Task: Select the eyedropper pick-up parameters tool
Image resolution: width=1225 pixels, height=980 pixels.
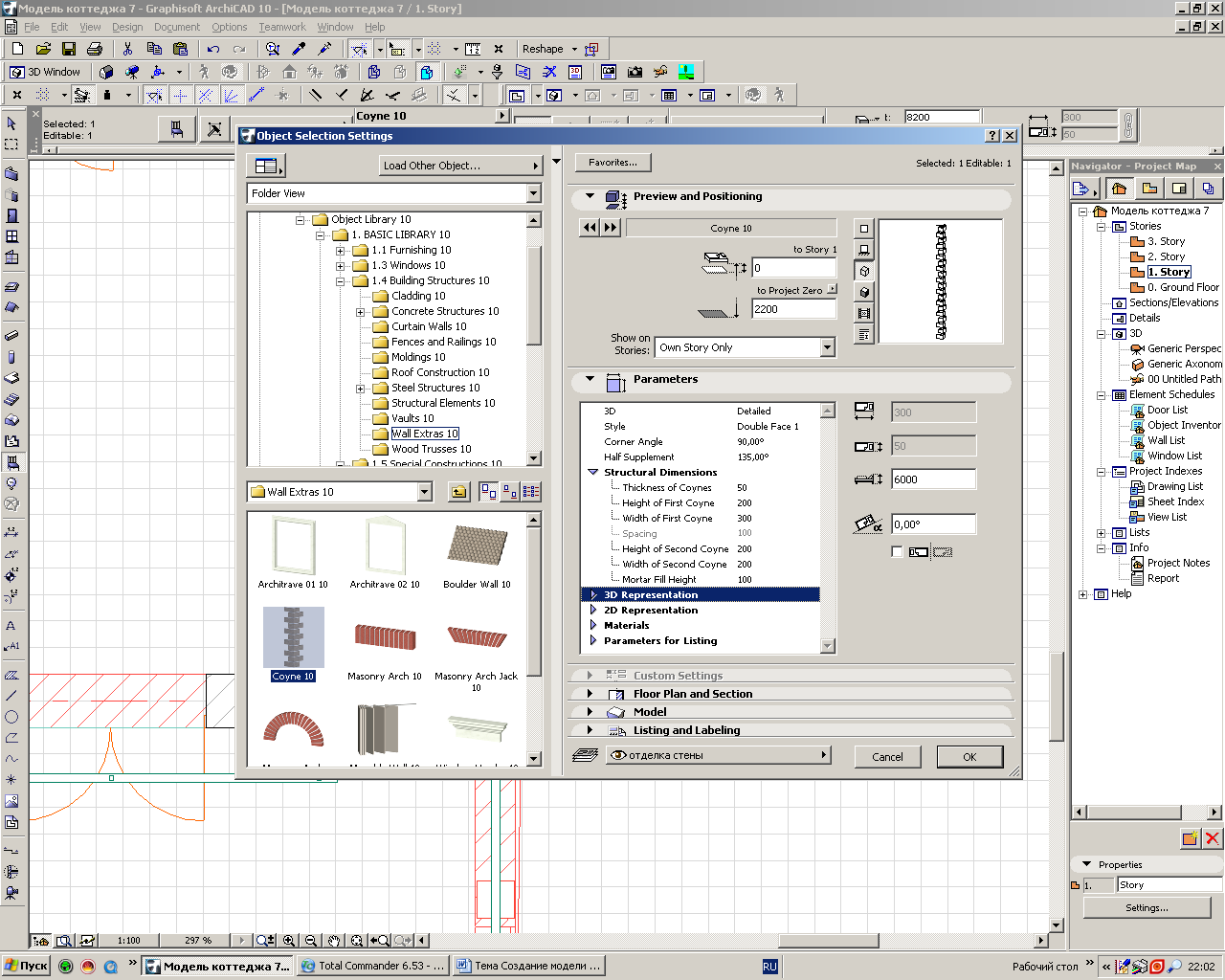Action: tap(299, 49)
